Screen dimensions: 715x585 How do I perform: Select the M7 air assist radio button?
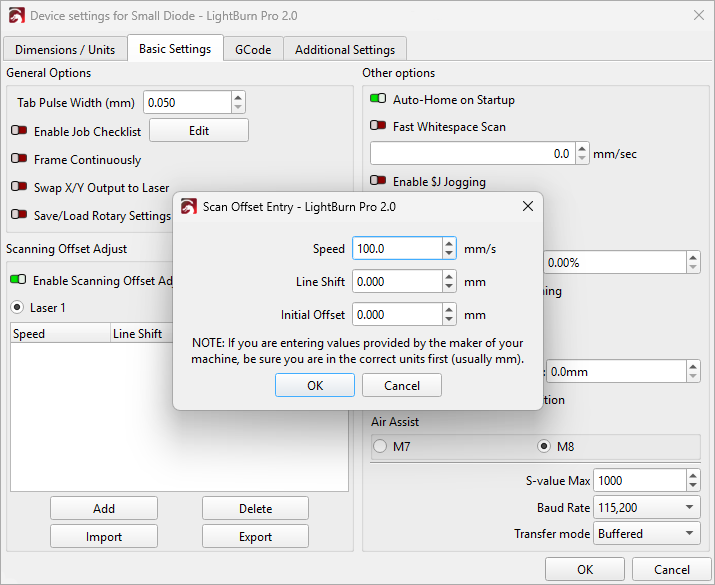coord(380,446)
